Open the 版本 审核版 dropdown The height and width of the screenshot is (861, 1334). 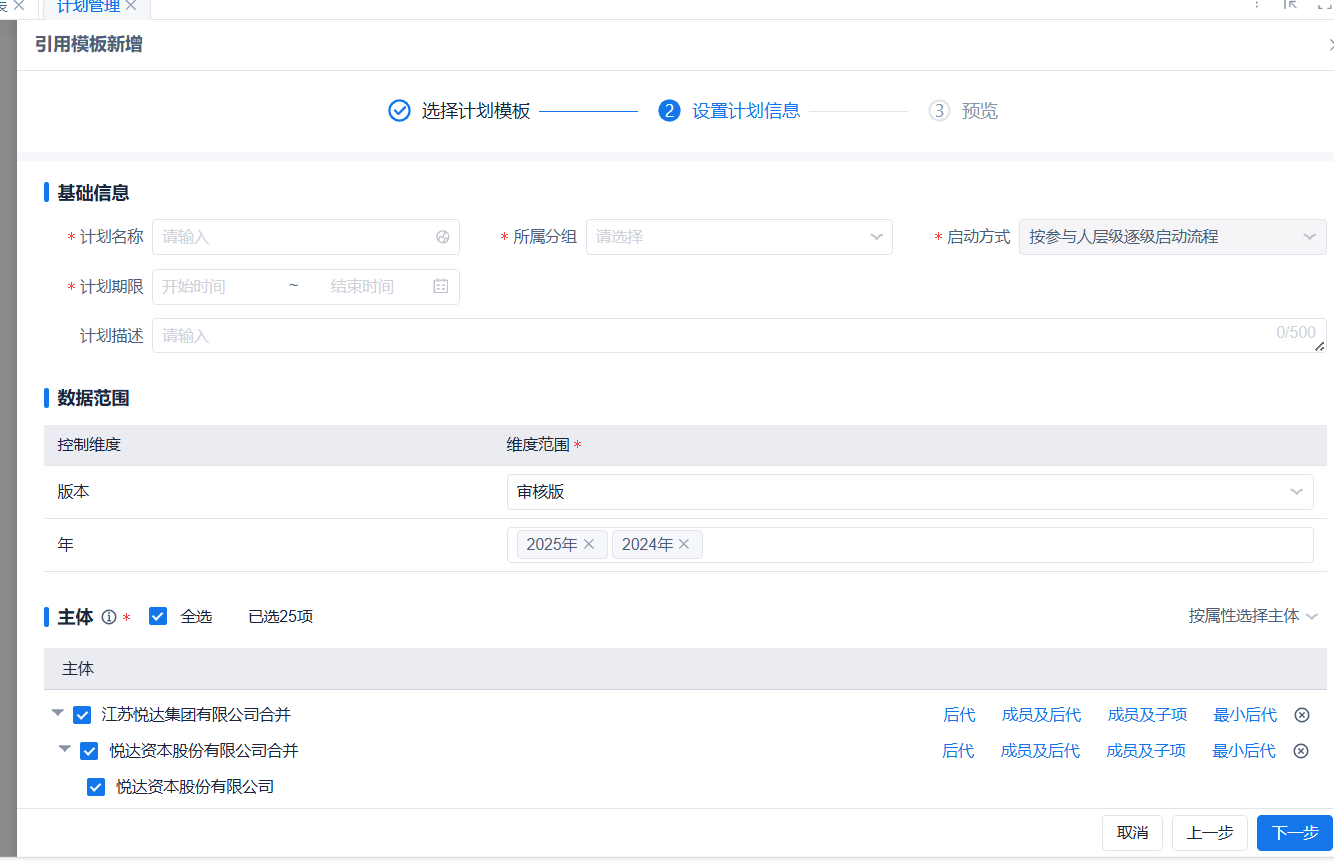(x=909, y=492)
